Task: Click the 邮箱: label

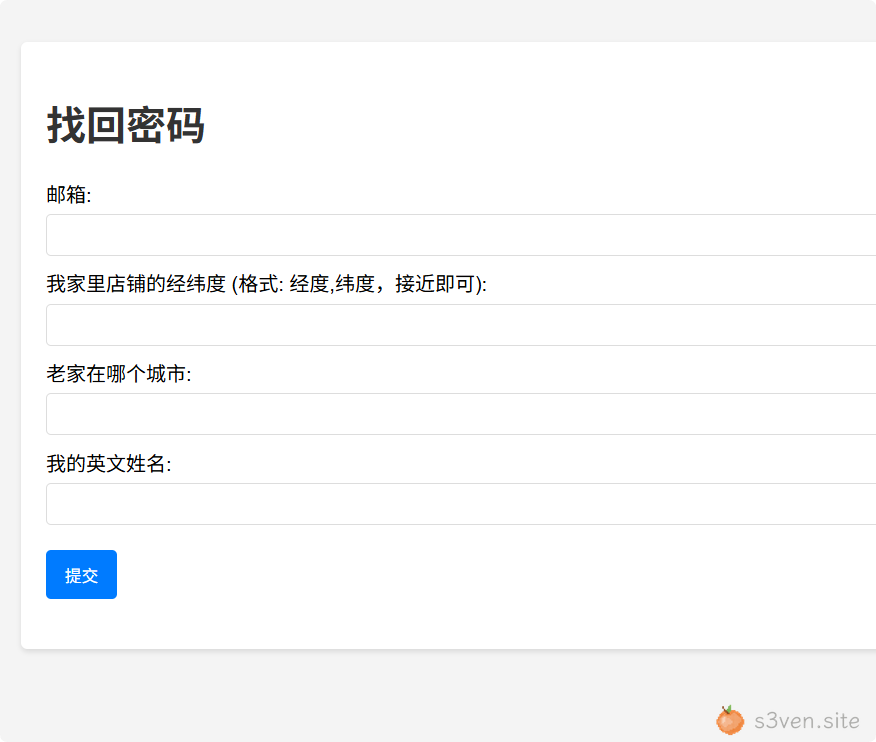Action: 69,194
